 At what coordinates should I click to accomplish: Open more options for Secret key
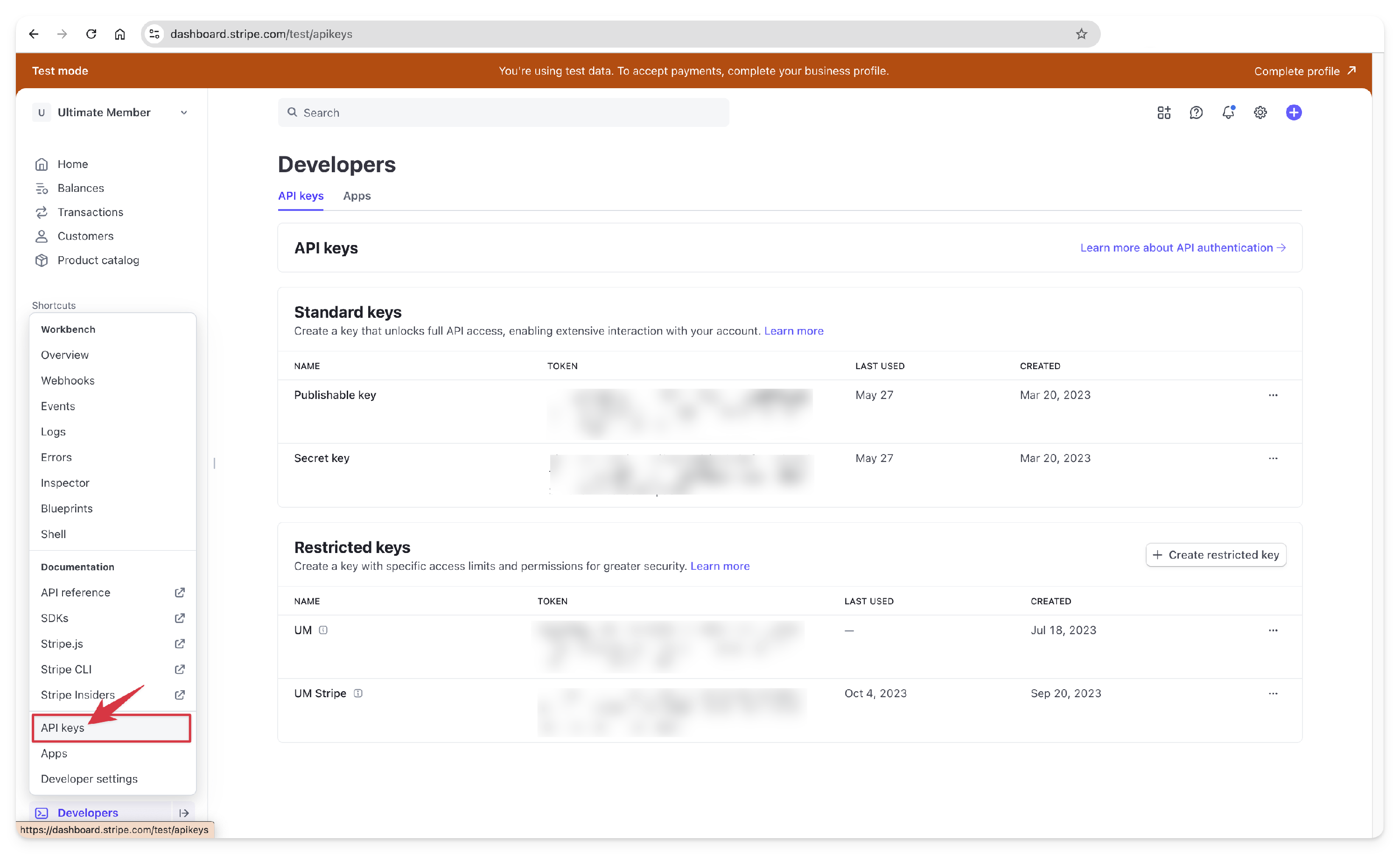coord(1273,458)
